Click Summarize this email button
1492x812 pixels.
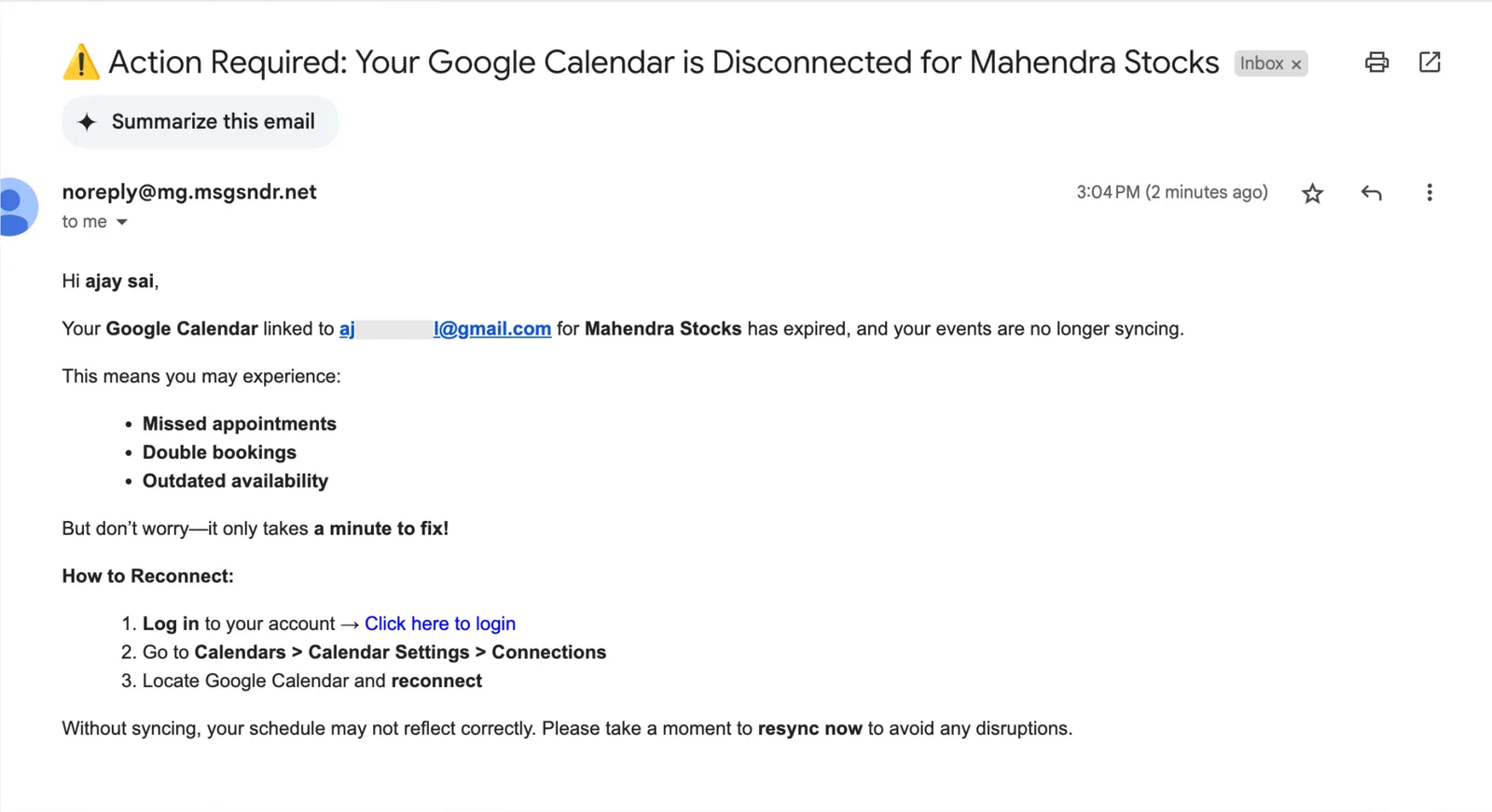200,122
